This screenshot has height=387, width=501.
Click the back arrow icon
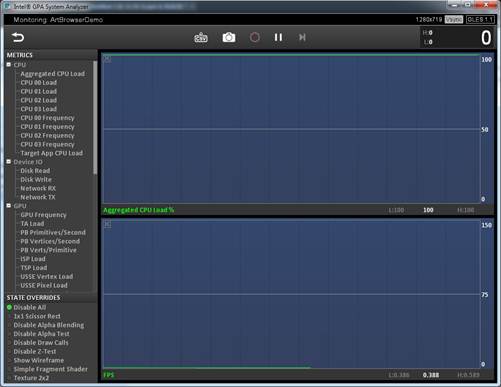click(18, 37)
